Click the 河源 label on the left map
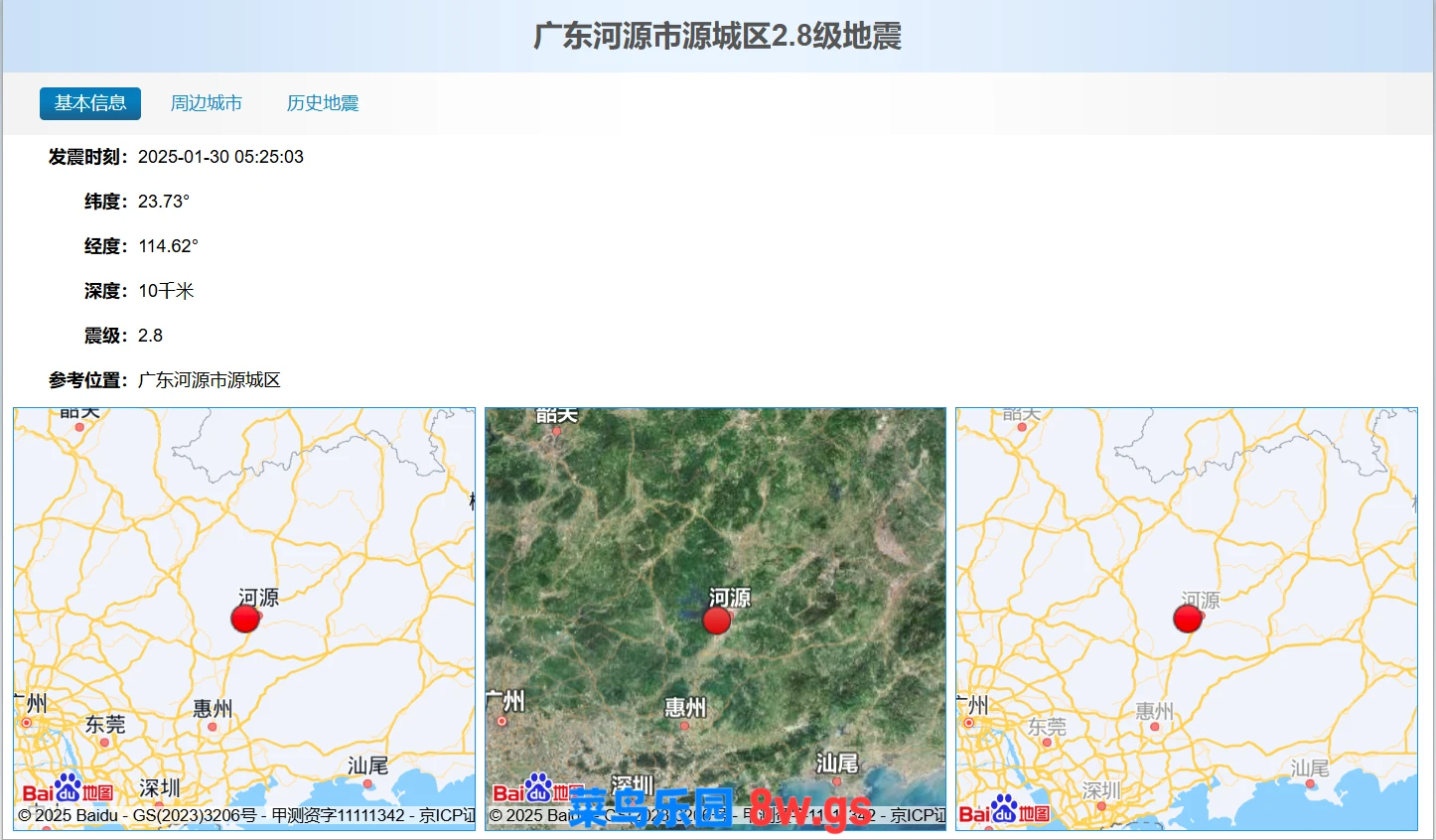Image resolution: width=1436 pixels, height=840 pixels. click(x=259, y=597)
